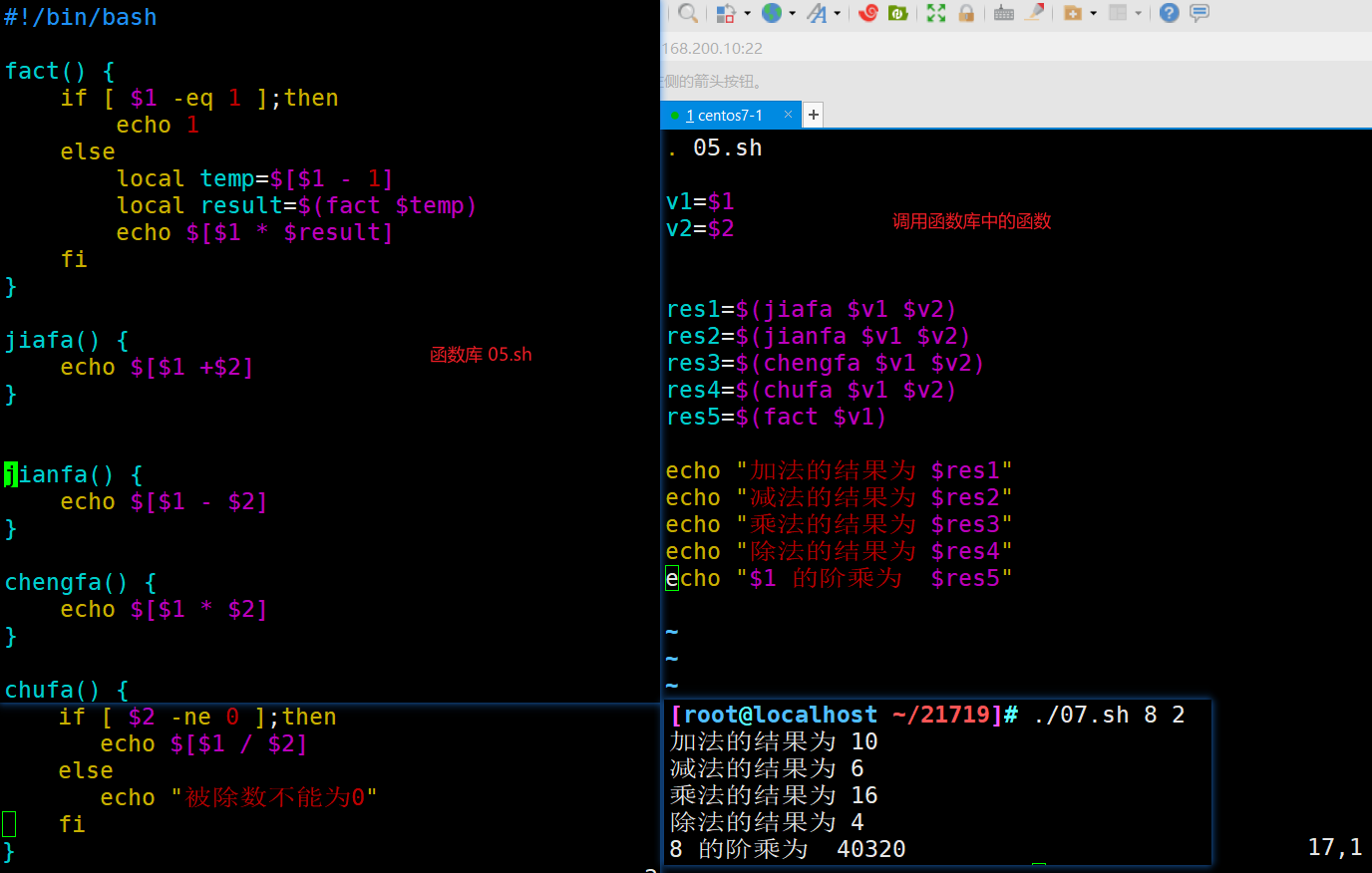Click the 'v2=$2' assignment line
The width and height of the screenshot is (1372, 873).
(700, 228)
